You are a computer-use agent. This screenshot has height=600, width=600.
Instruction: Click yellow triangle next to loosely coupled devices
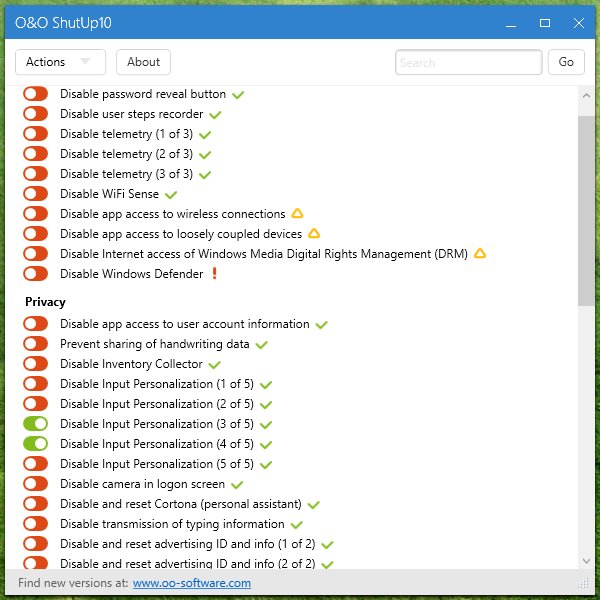click(314, 233)
